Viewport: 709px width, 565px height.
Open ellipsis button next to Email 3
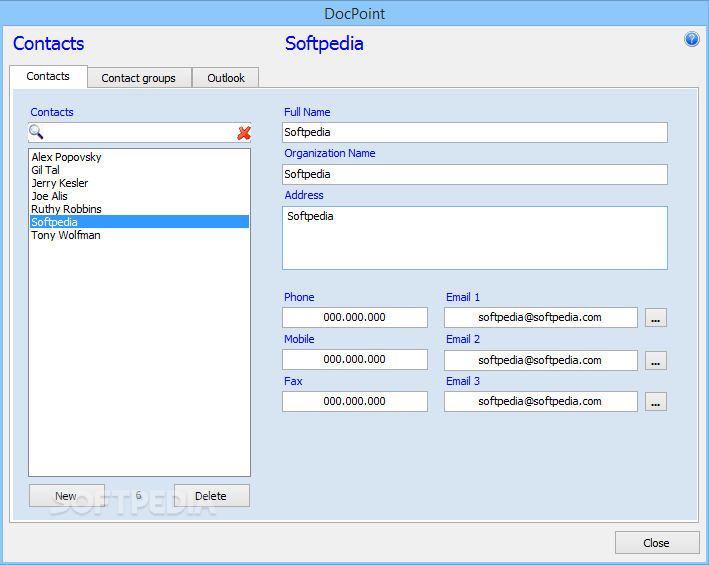(x=656, y=402)
